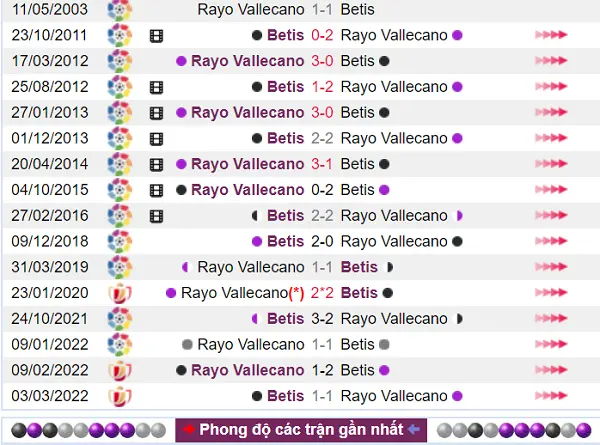Click Rayo Vallecano name on 09/02/2022 row
The height and width of the screenshot is (445, 600).
click(248, 370)
